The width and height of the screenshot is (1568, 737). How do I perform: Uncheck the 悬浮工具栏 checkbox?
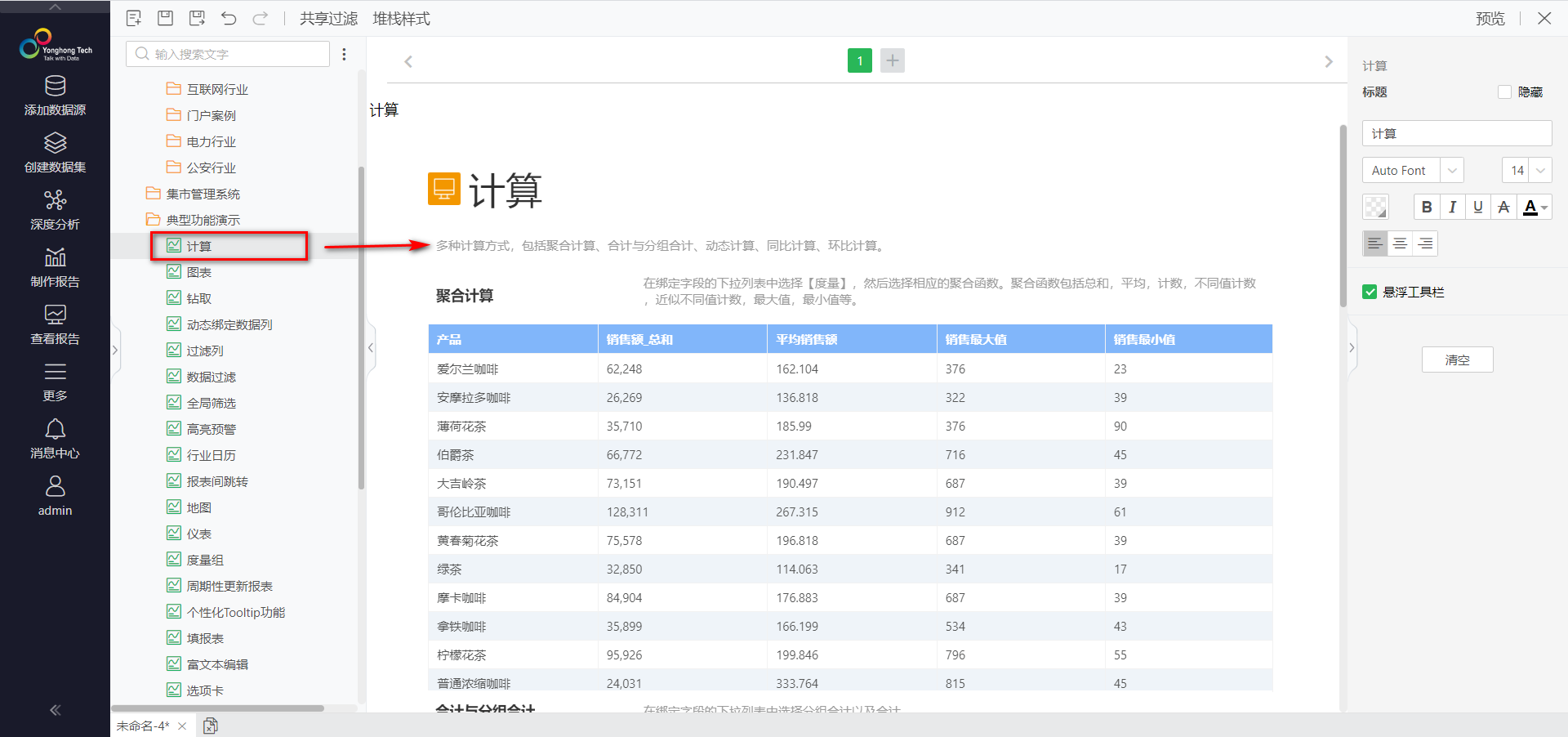click(1370, 292)
